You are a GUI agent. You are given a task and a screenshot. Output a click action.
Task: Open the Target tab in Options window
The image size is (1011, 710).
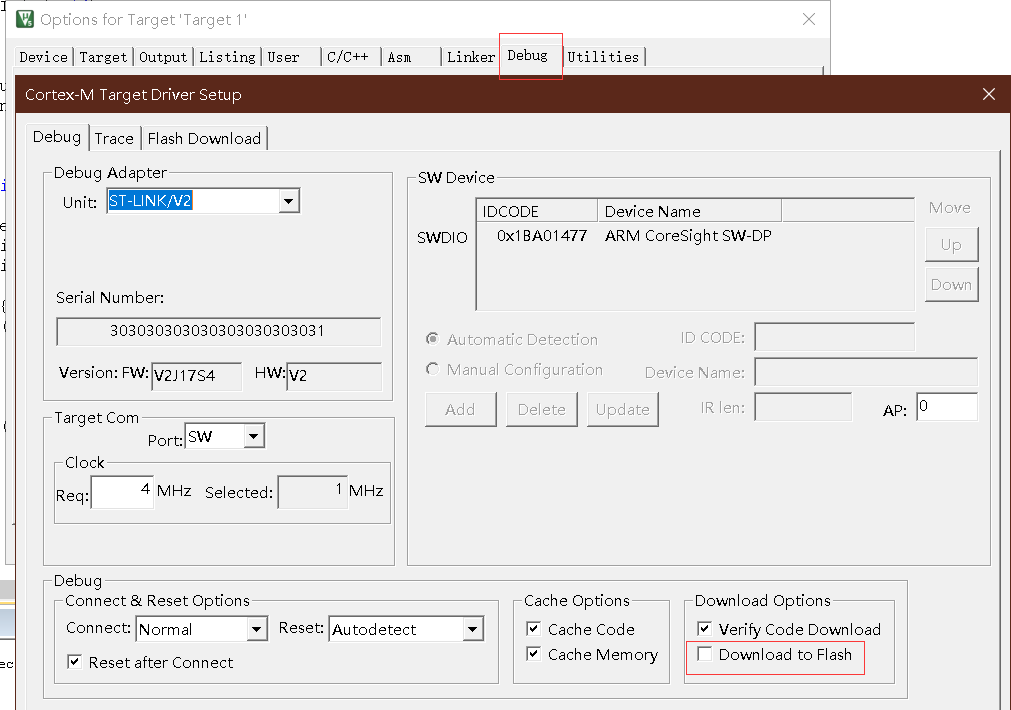tap(103, 57)
